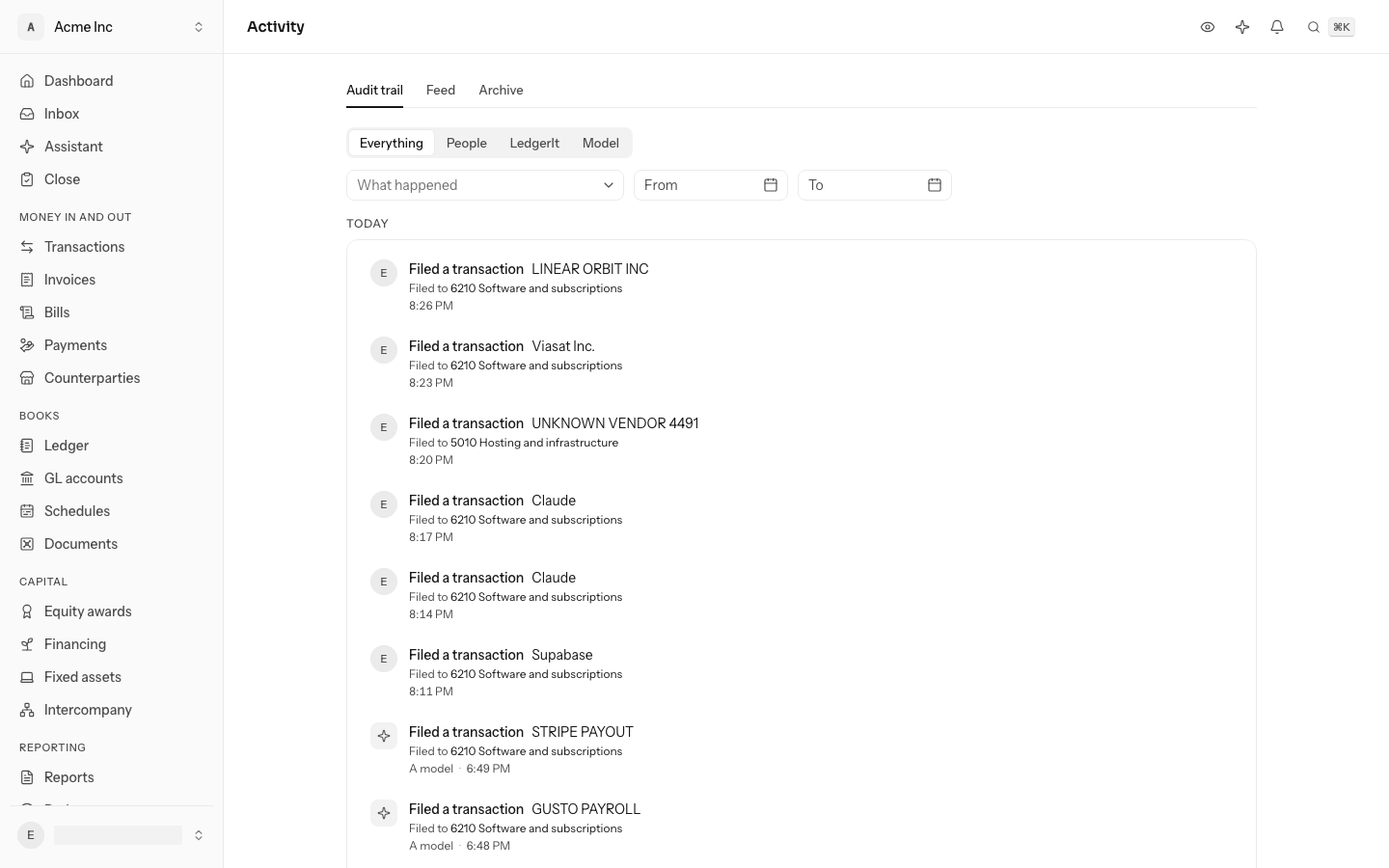Switch to the Feed tab
The height and width of the screenshot is (868, 1389).
(441, 90)
